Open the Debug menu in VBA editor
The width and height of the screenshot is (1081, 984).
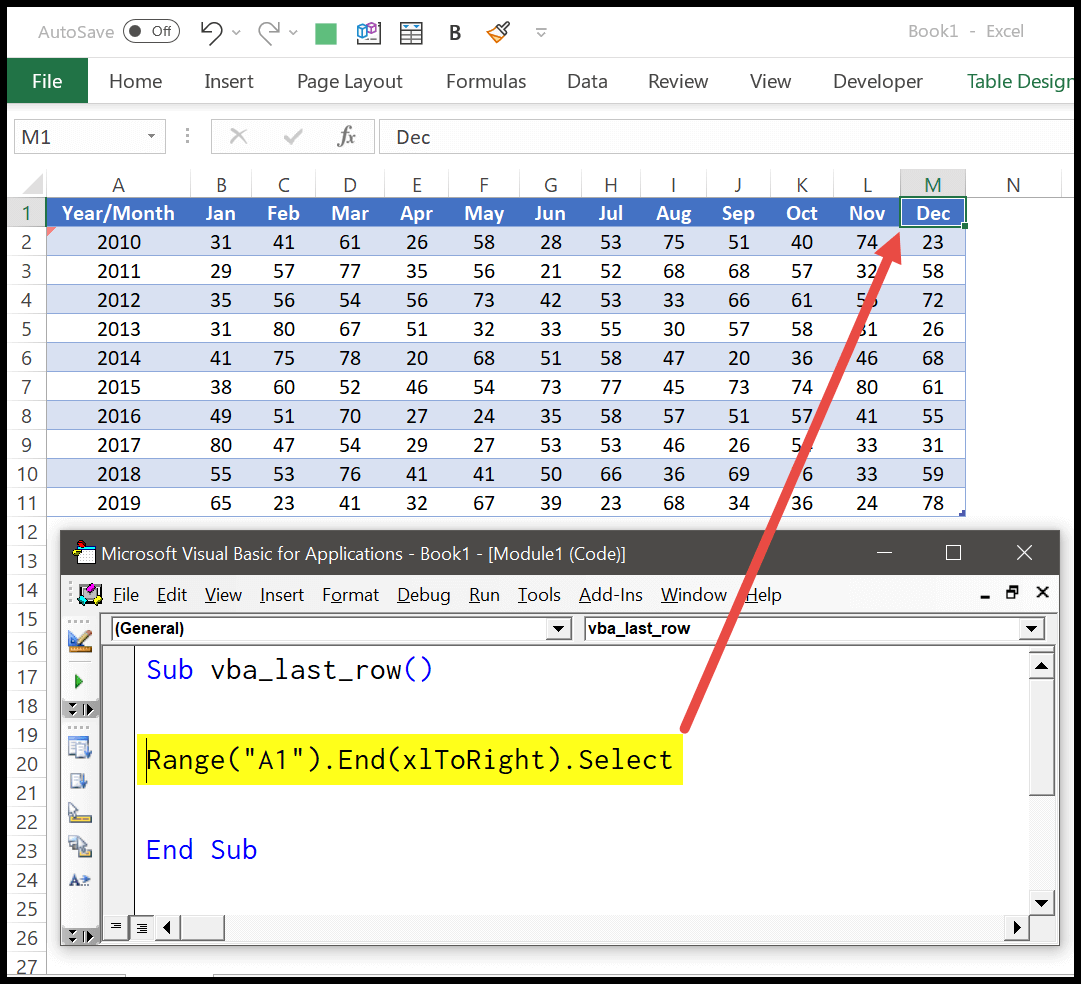click(423, 595)
